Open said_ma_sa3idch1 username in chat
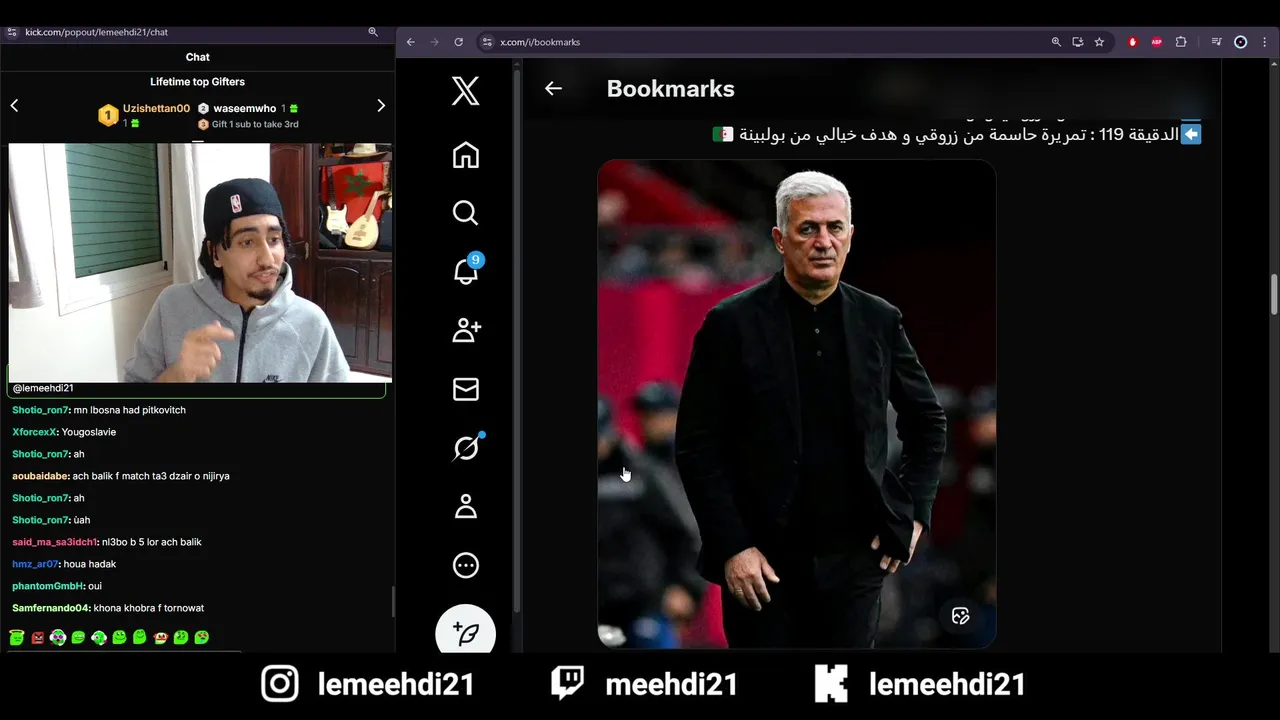 click(54, 542)
